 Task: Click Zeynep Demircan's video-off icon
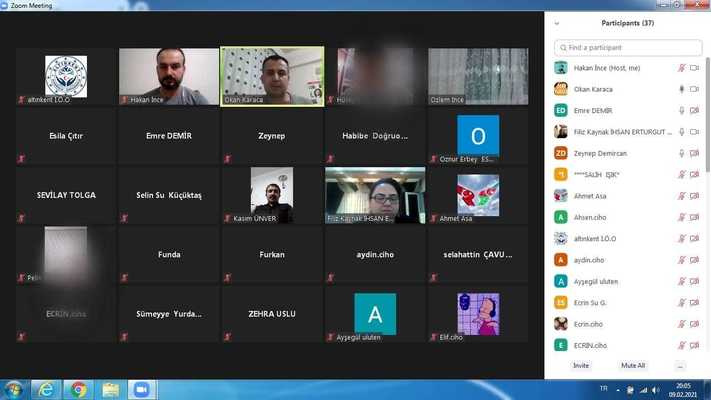pyautogui.click(x=694, y=153)
